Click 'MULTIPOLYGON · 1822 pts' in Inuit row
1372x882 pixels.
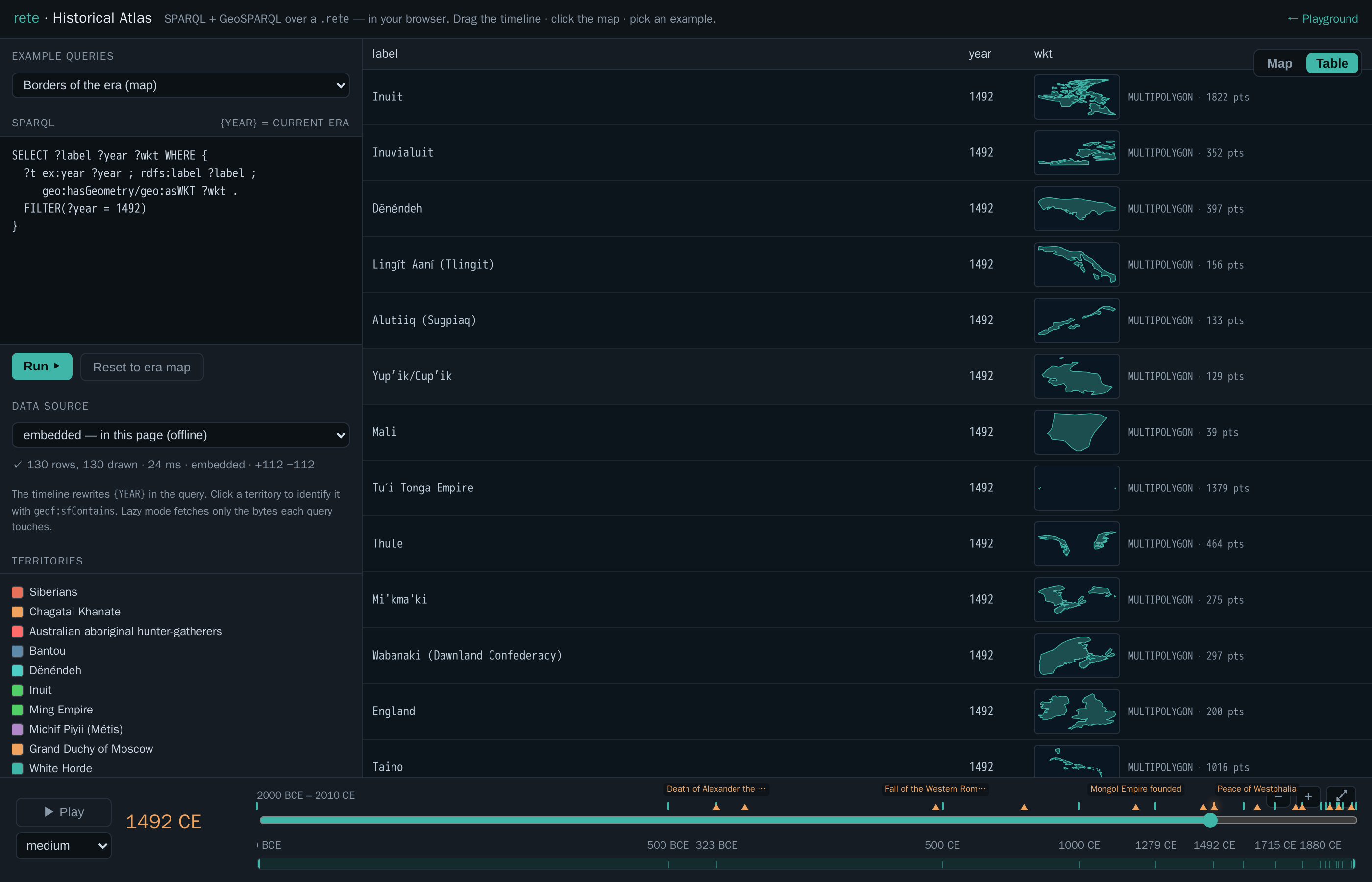point(1188,98)
